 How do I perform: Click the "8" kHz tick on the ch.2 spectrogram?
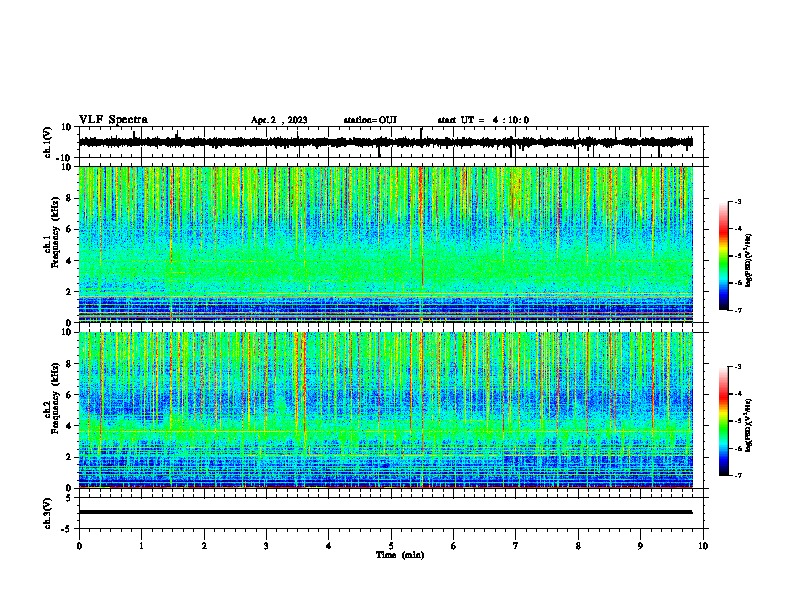tap(69, 364)
